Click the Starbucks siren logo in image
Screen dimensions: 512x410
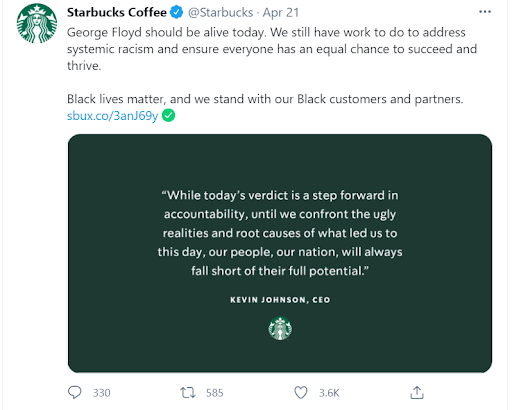[x=280, y=328]
